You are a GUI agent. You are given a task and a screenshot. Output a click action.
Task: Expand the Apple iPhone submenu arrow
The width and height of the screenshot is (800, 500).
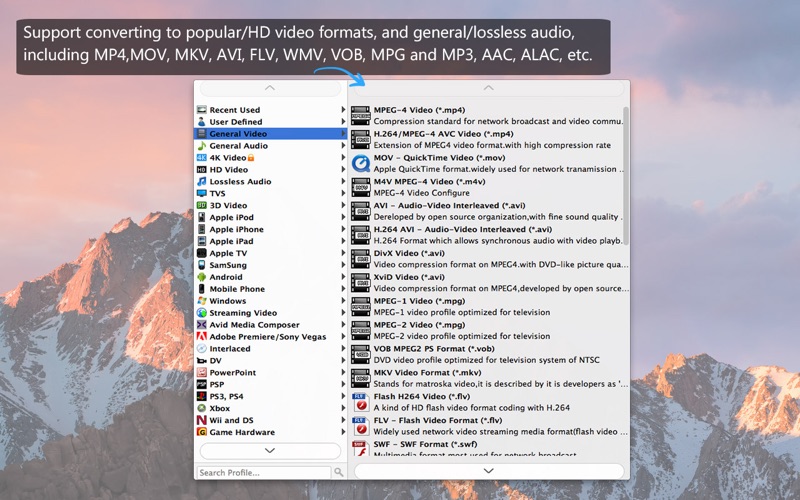(x=343, y=229)
